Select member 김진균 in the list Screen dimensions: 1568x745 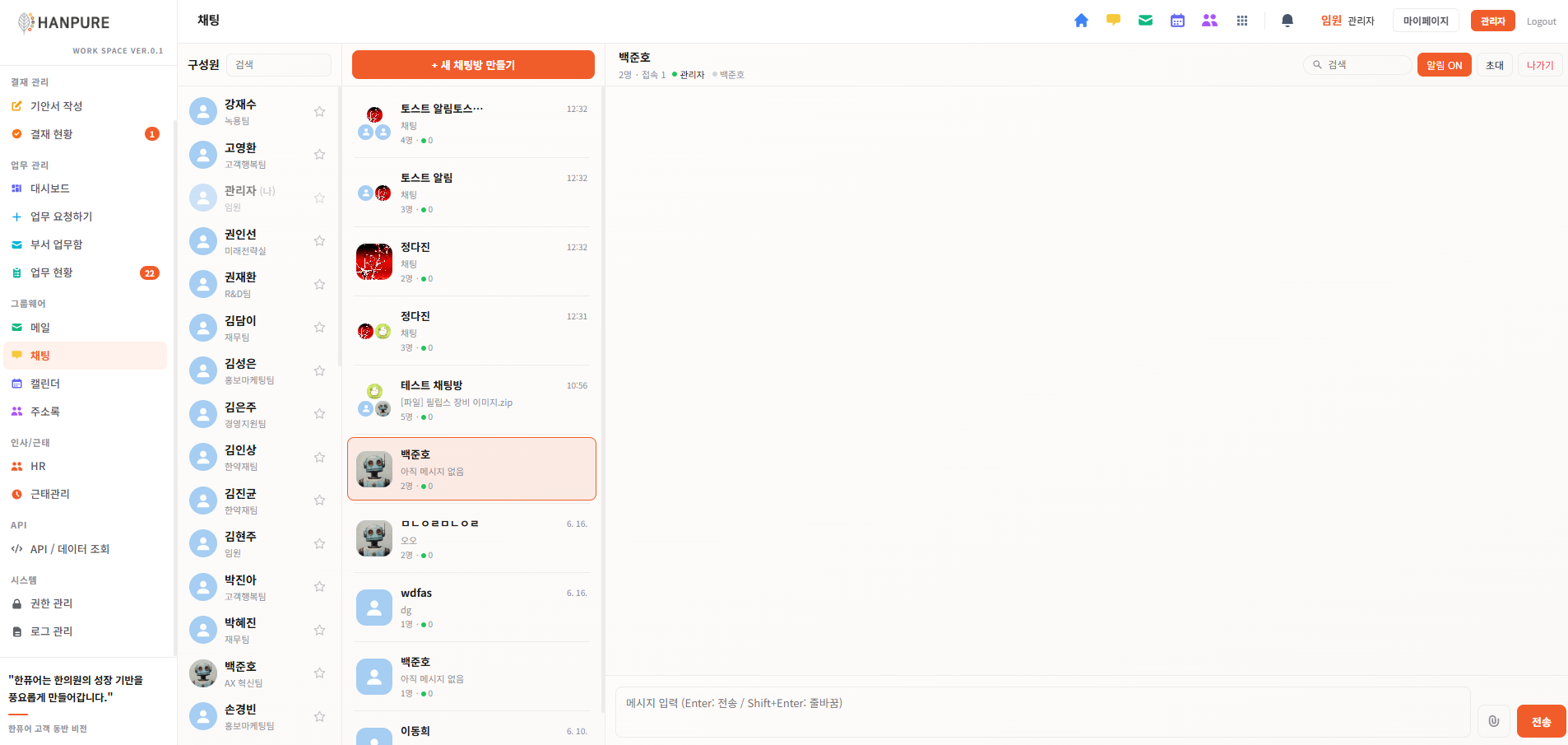257,501
